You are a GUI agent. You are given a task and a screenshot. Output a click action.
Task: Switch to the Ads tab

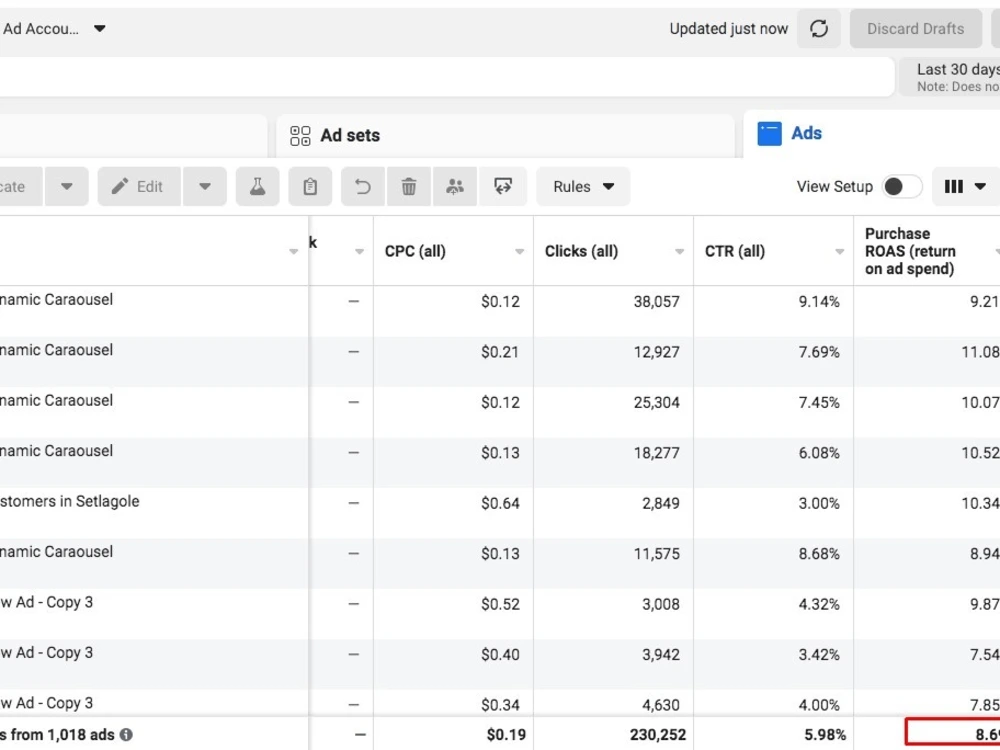pos(871,134)
